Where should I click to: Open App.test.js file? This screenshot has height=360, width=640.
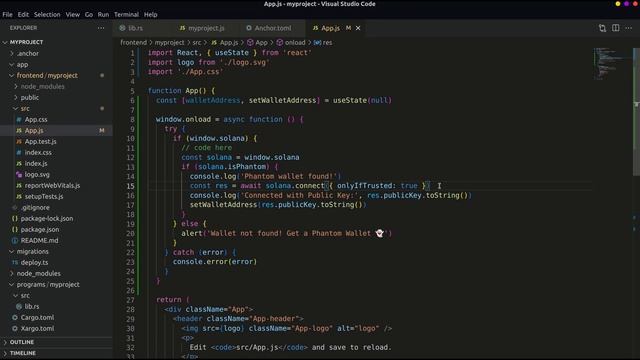tap(40, 142)
